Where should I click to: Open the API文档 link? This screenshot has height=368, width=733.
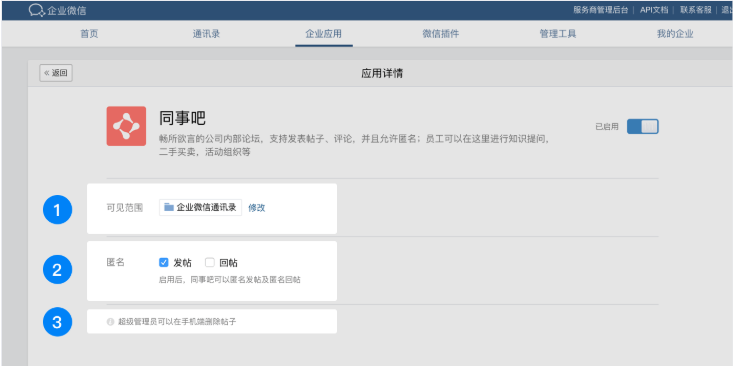coord(654,10)
